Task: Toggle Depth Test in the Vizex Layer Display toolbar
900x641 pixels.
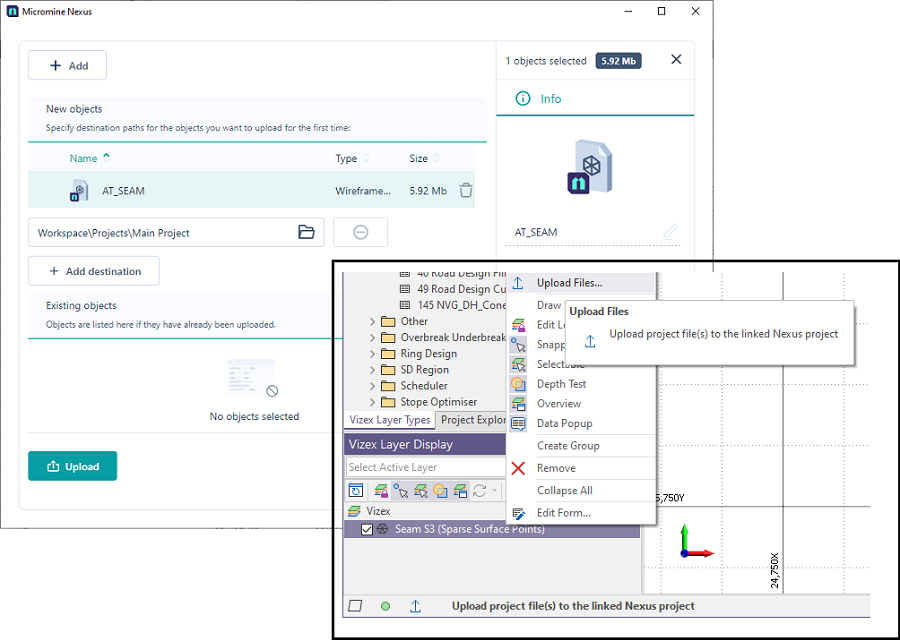Action: click(x=440, y=491)
